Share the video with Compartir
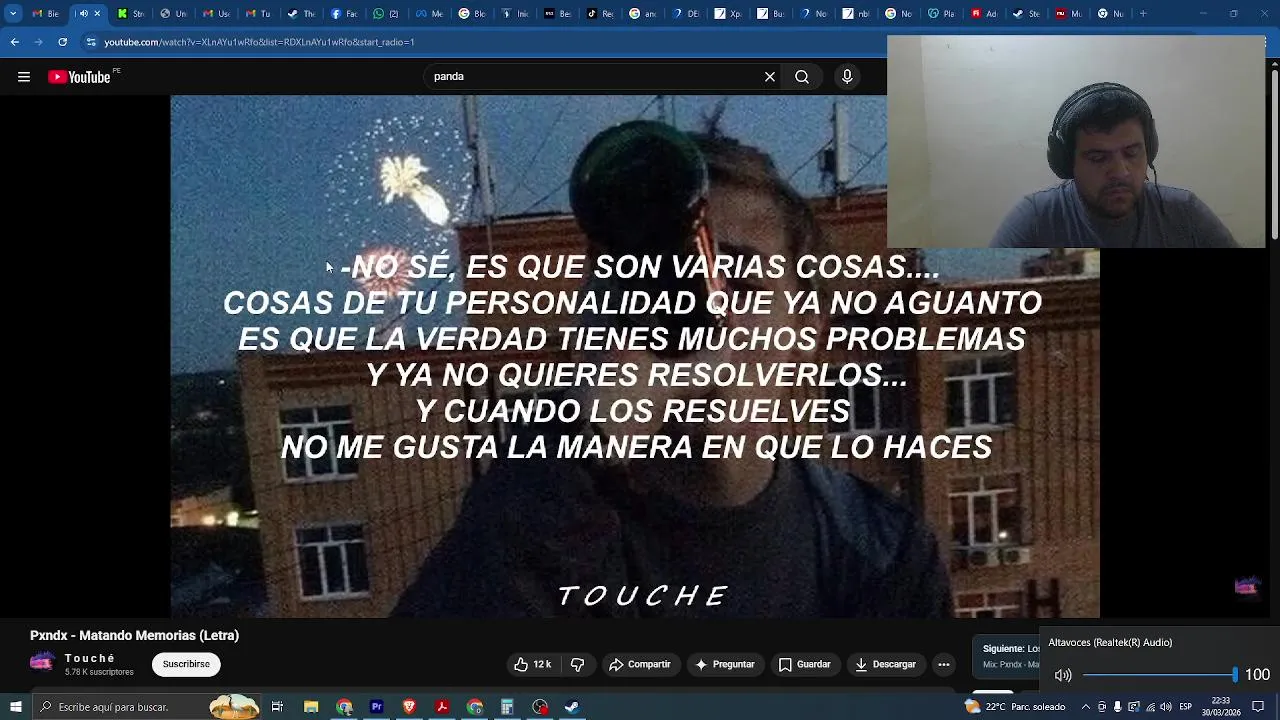The width and height of the screenshot is (1280, 720). [640, 664]
